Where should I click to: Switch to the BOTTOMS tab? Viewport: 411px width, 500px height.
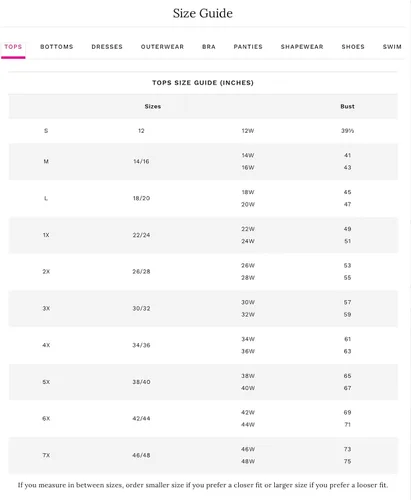tap(57, 47)
